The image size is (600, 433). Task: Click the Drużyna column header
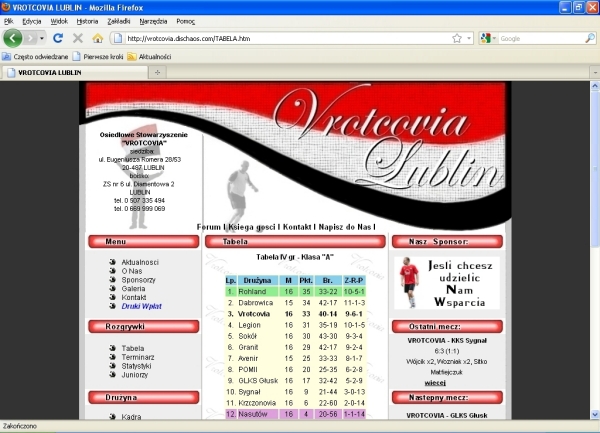tap(257, 280)
